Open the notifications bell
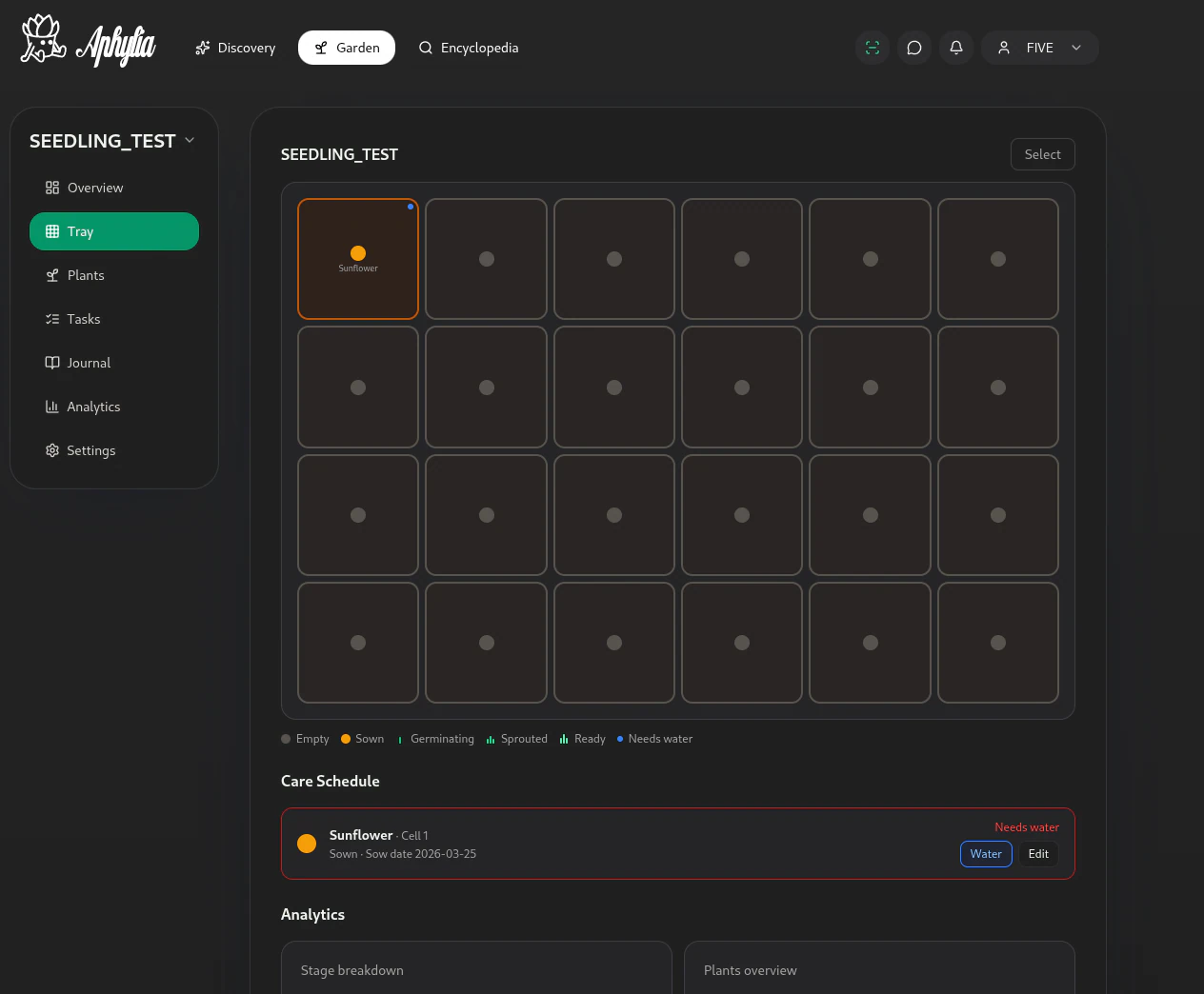This screenshot has height=994, width=1204. 956,48
